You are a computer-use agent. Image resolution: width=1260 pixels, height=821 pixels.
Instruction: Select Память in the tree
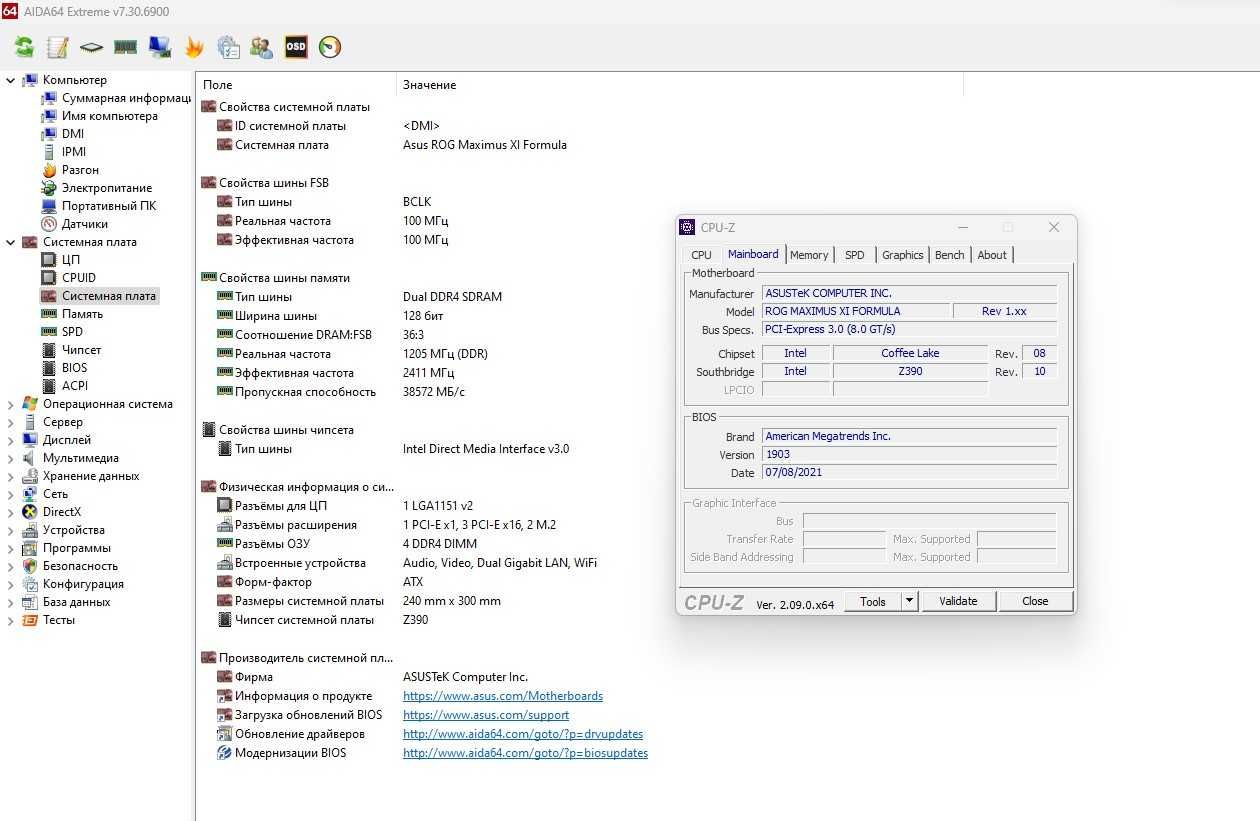click(x=82, y=314)
